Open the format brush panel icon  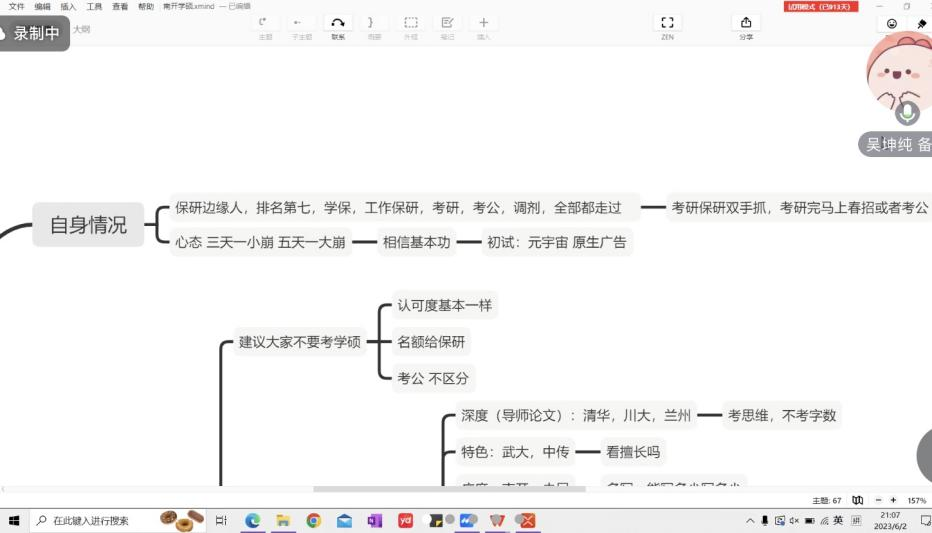point(921,24)
